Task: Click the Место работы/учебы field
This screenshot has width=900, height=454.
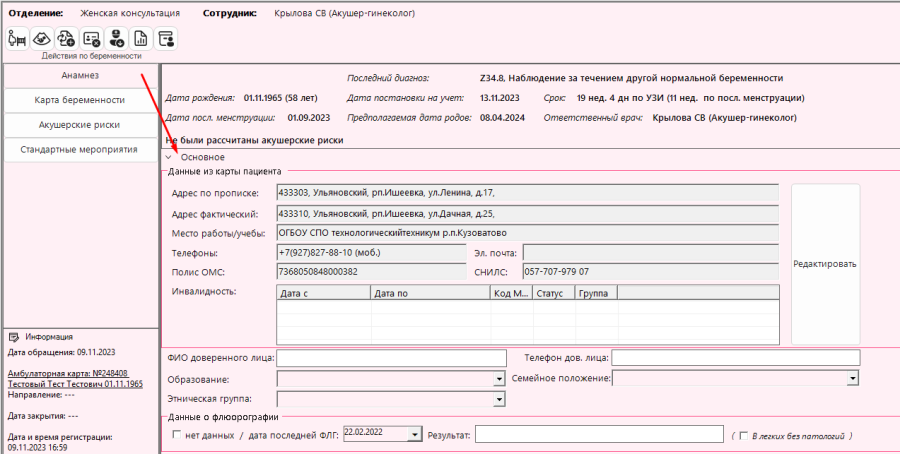Action: (527, 233)
